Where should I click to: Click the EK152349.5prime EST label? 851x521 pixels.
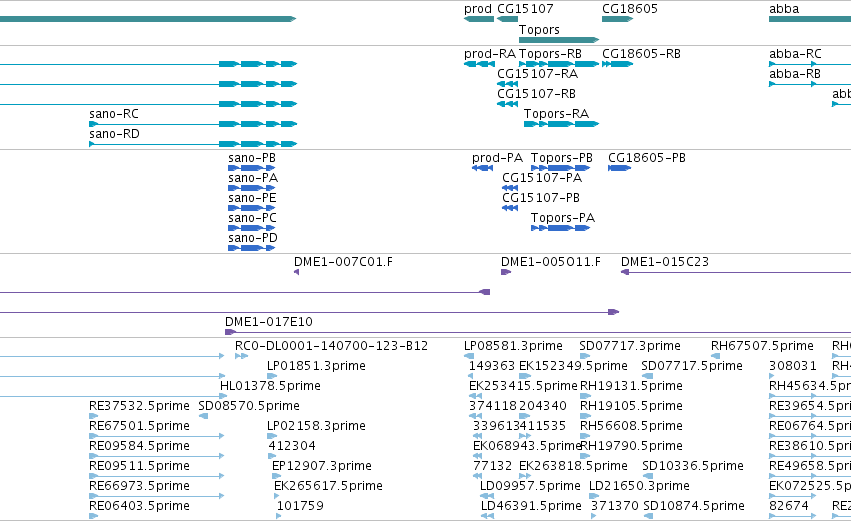pyautogui.click(x=573, y=367)
